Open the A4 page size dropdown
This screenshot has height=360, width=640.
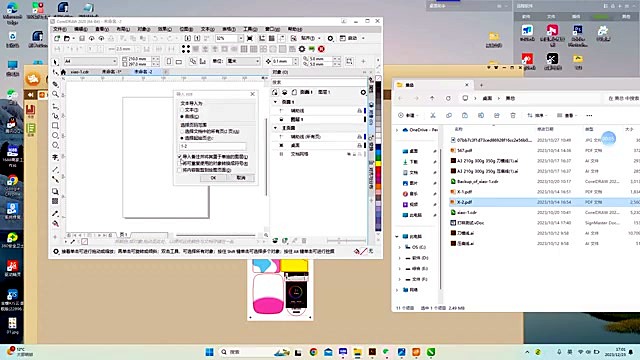point(114,62)
